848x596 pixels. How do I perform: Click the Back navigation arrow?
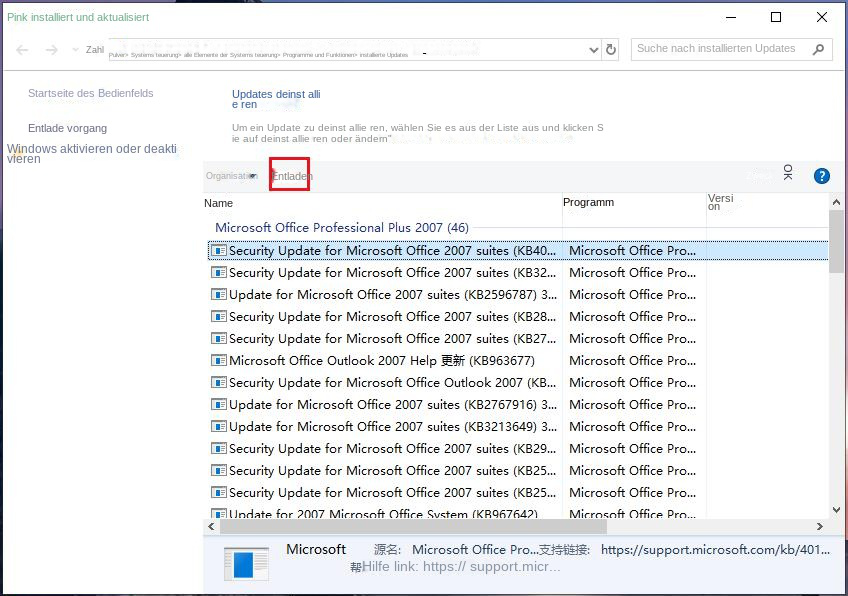tap(22, 50)
